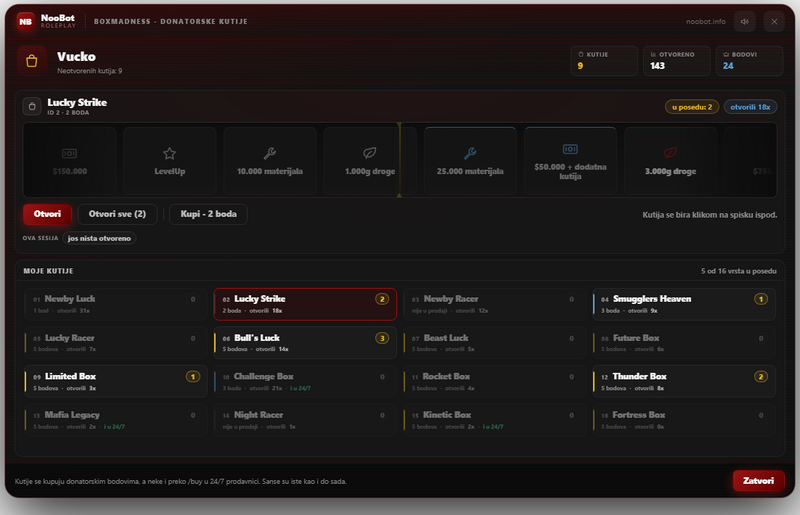Image resolution: width=800 pixels, height=515 pixels.
Task: Select the Bull's Luck box
Action: (305, 343)
